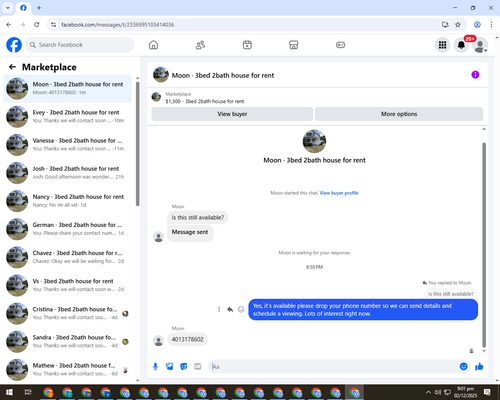Open the Gaming icon in top navigation

click(340, 45)
